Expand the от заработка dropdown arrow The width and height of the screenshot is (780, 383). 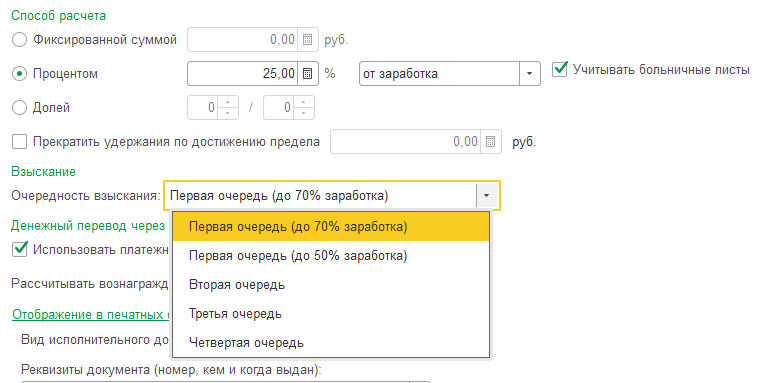click(530, 74)
